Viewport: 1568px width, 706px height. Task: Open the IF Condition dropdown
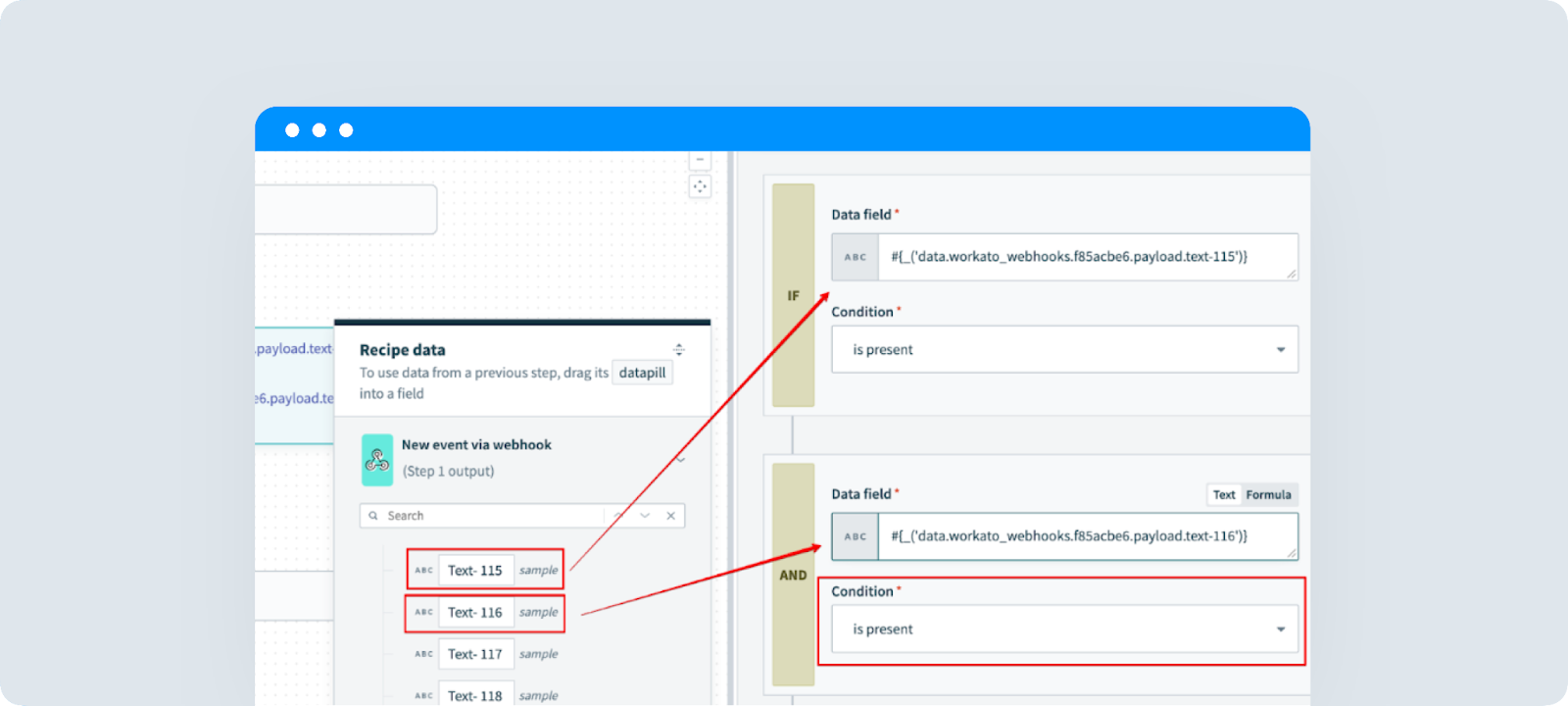pos(1065,350)
